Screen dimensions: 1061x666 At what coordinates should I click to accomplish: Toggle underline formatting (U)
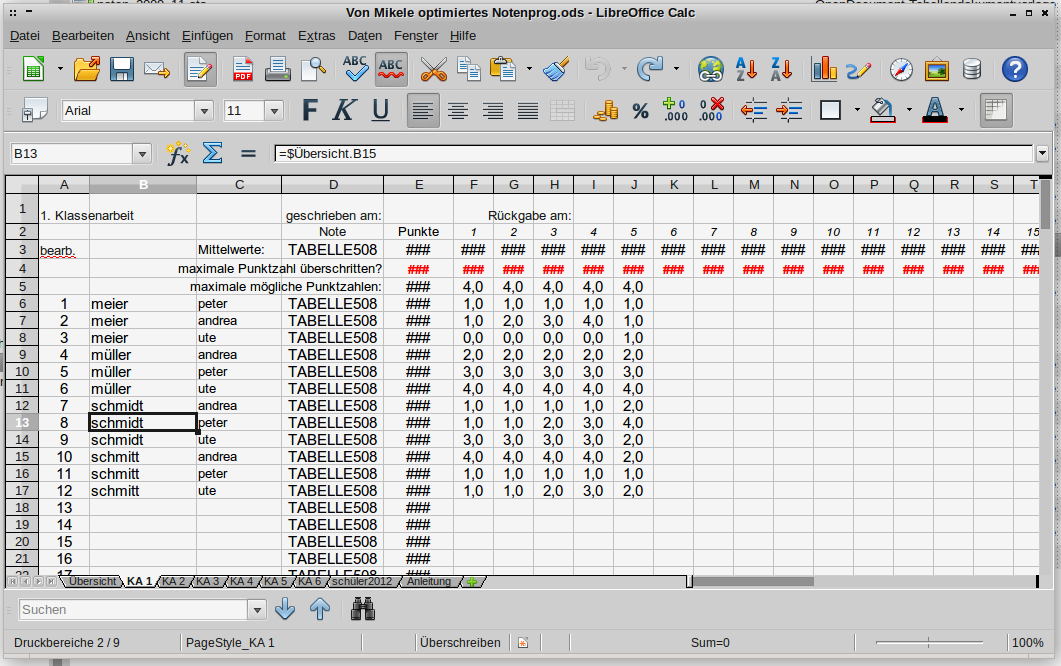click(x=381, y=110)
